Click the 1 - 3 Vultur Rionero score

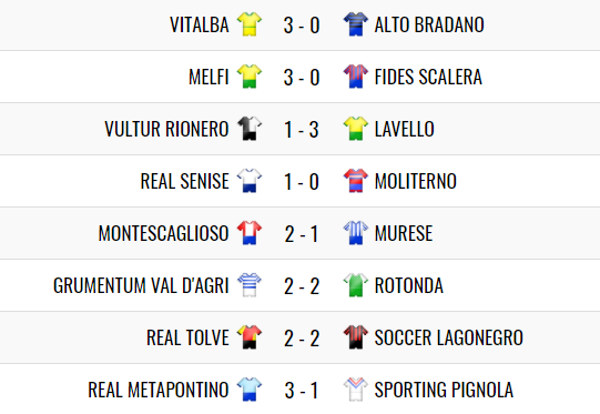(x=302, y=129)
